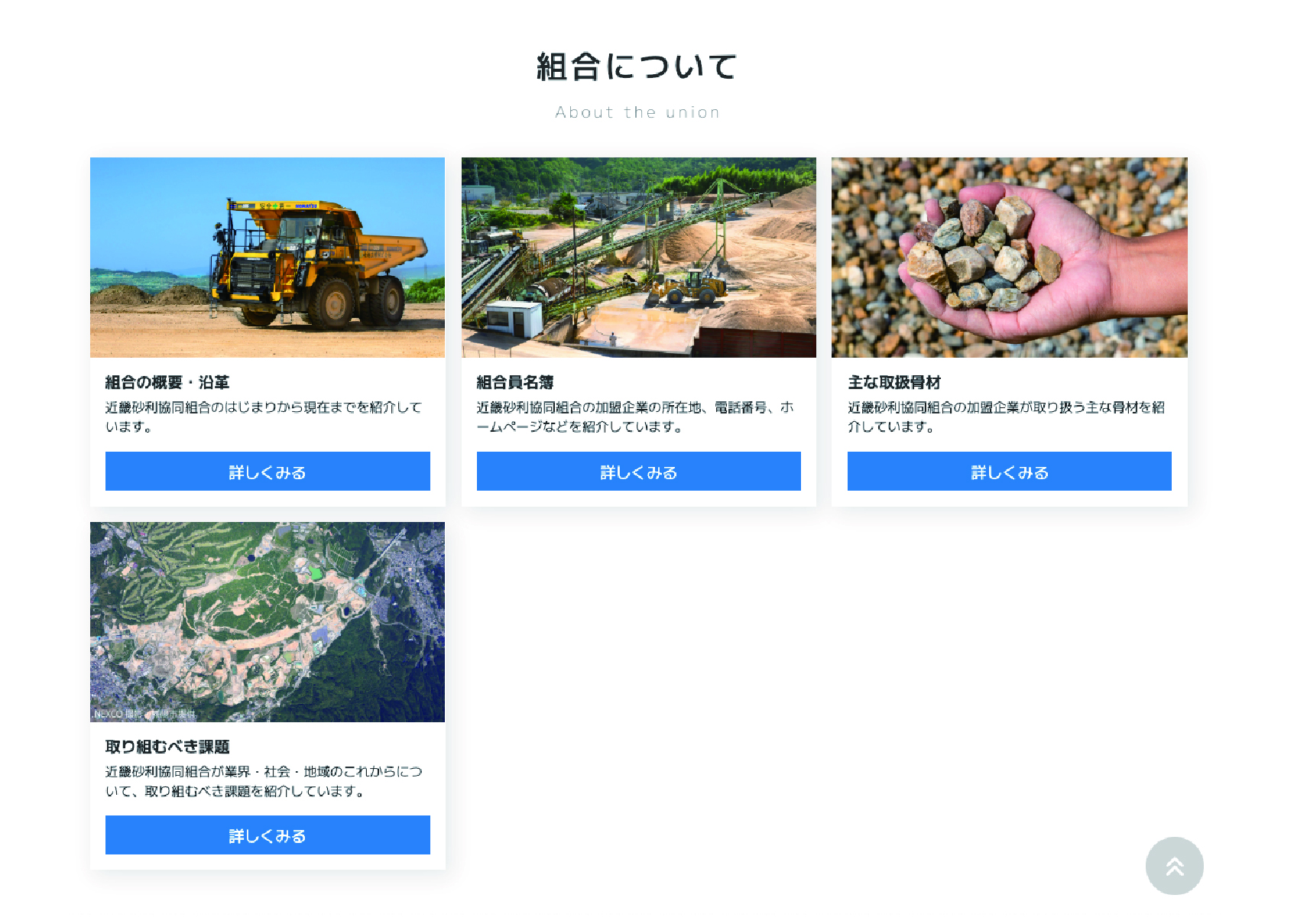Image resolution: width=1294 pixels, height=924 pixels.
Task: Click description text of 組合の概要・沿革 card
Action: pyautogui.click(x=264, y=417)
